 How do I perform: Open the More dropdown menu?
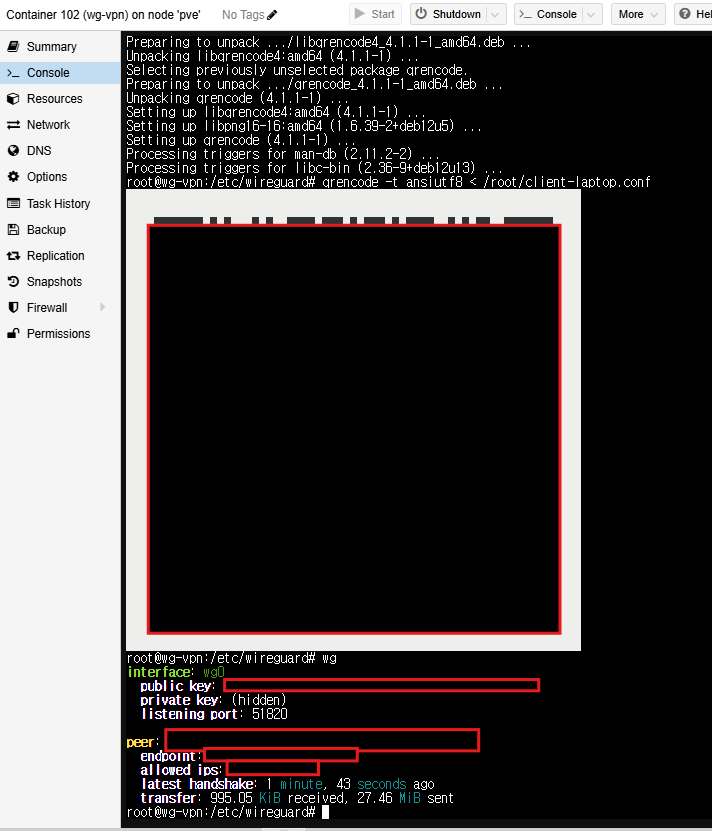(638, 14)
